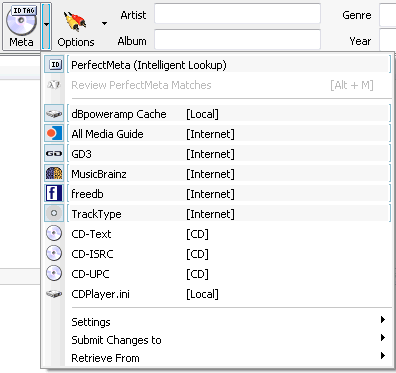Click the freedb logo icon
The image size is (396, 373).
coord(54,194)
